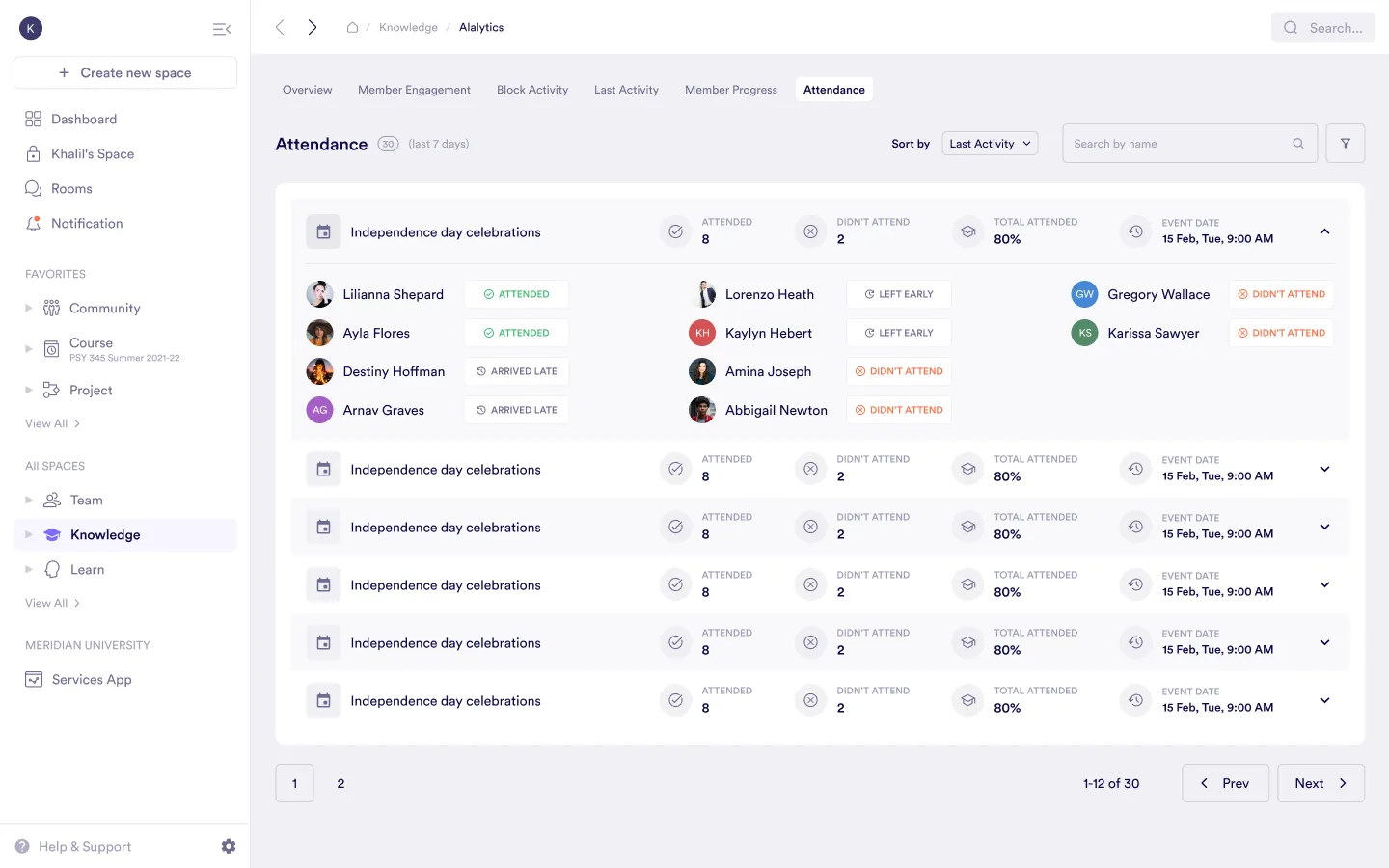Open the Notification item in the sidebar

pos(86,223)
